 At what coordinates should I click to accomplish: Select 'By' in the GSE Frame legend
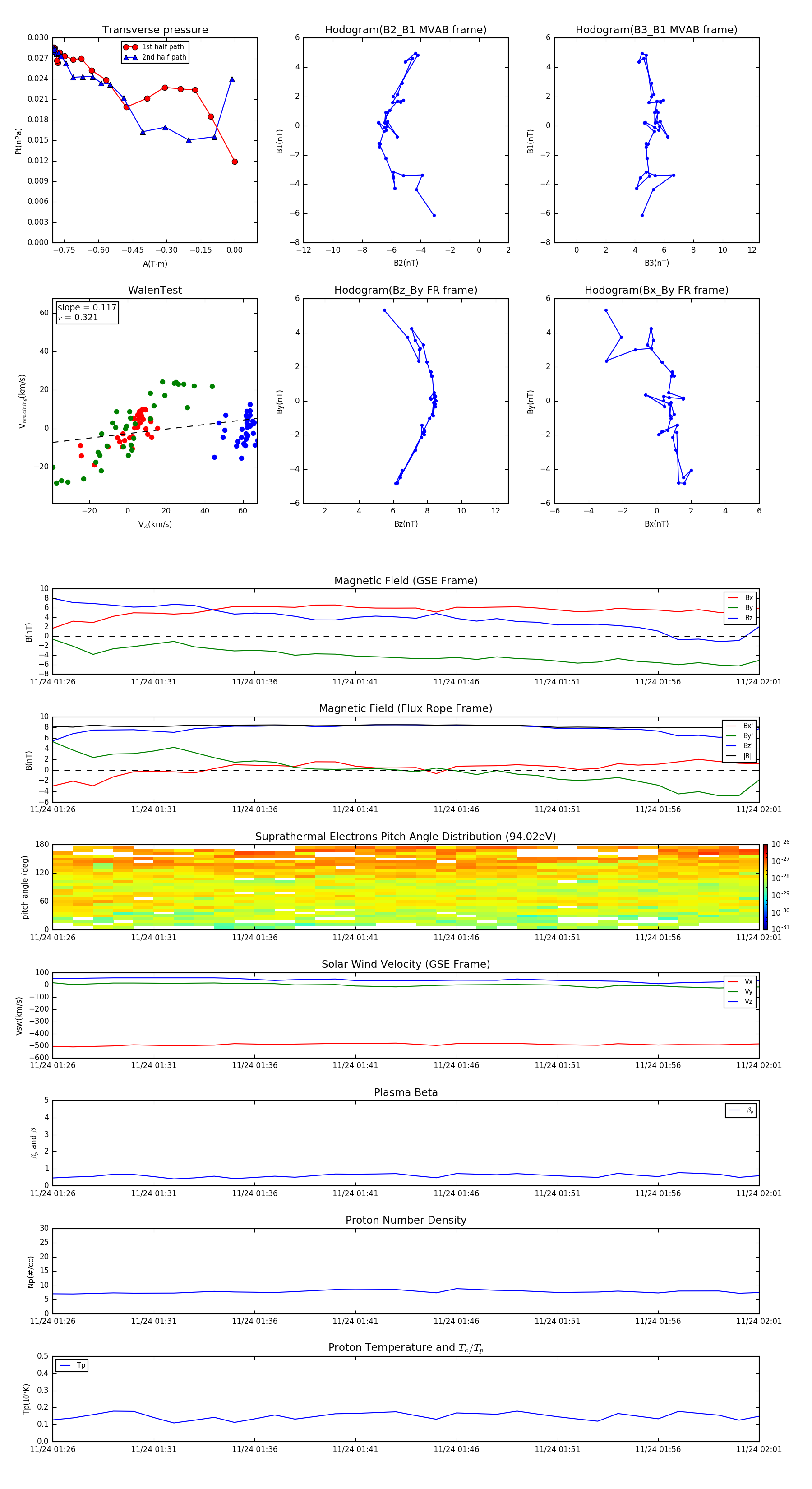point(740,607)
